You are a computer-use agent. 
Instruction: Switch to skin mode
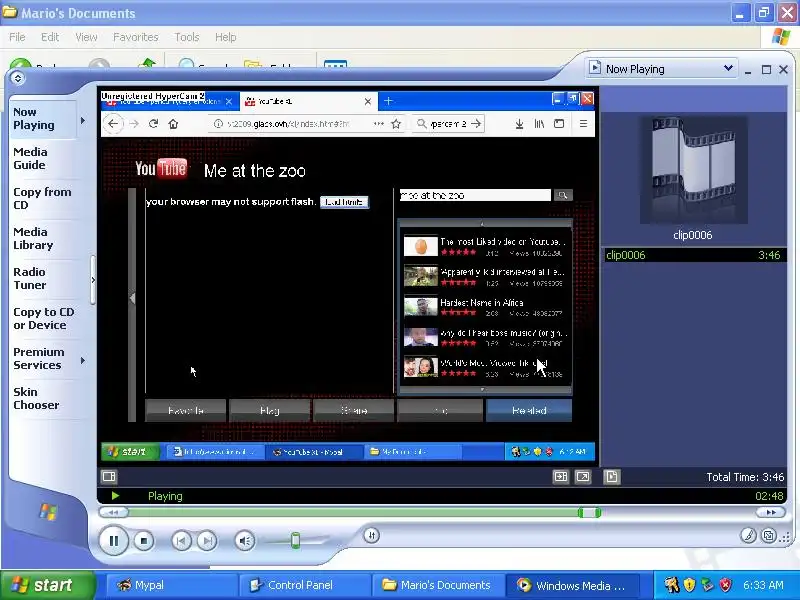point(768,535)
